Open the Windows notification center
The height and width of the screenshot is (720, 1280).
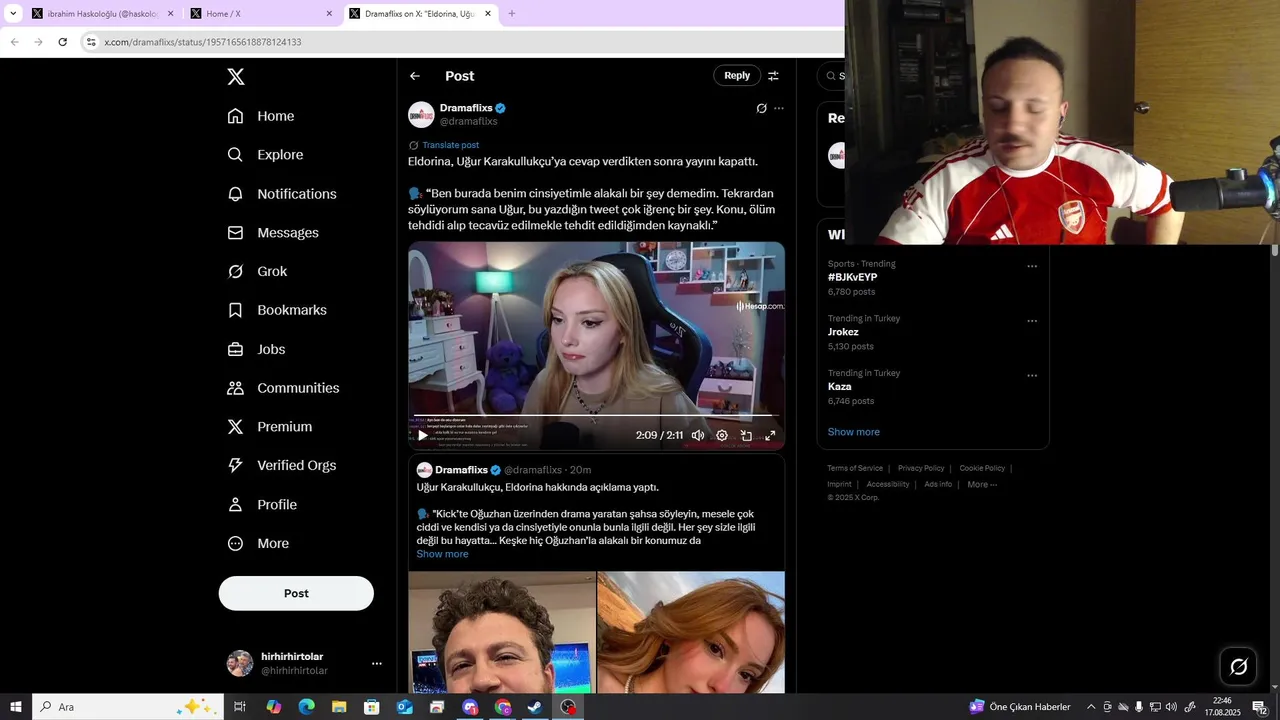point(1259,707)
